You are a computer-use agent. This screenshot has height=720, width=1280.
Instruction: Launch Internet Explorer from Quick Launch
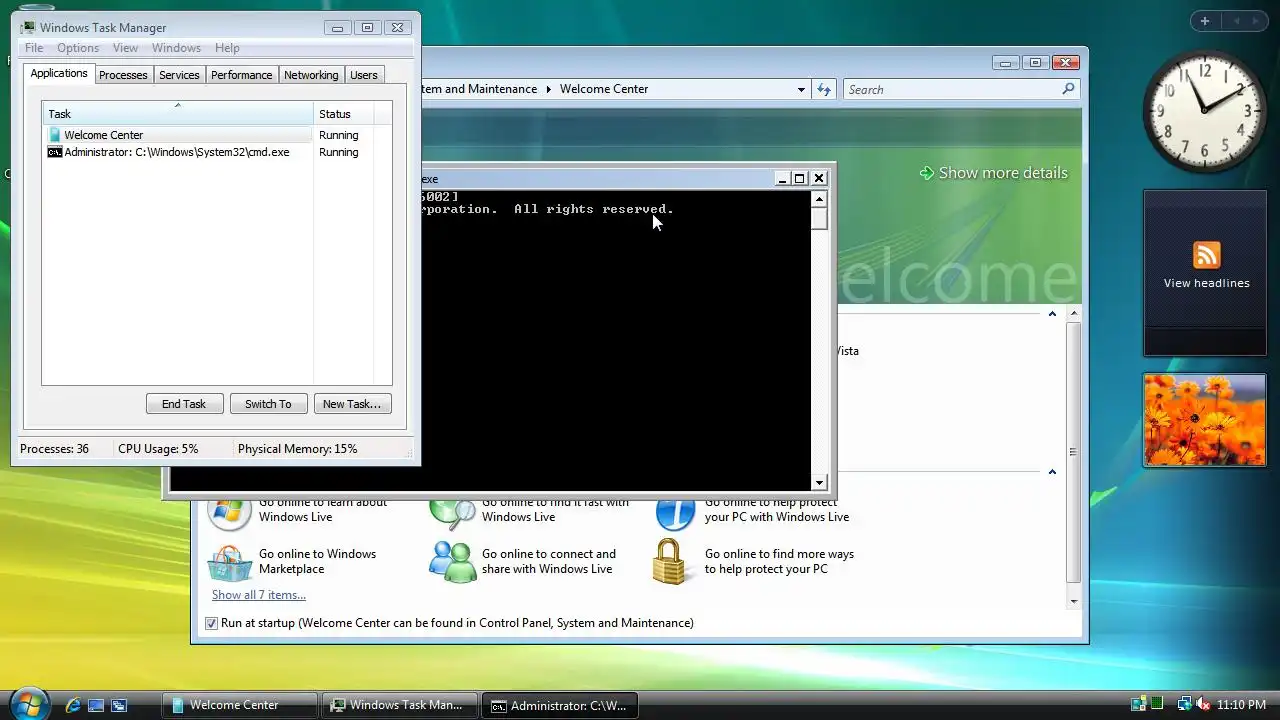coord(73,705)
